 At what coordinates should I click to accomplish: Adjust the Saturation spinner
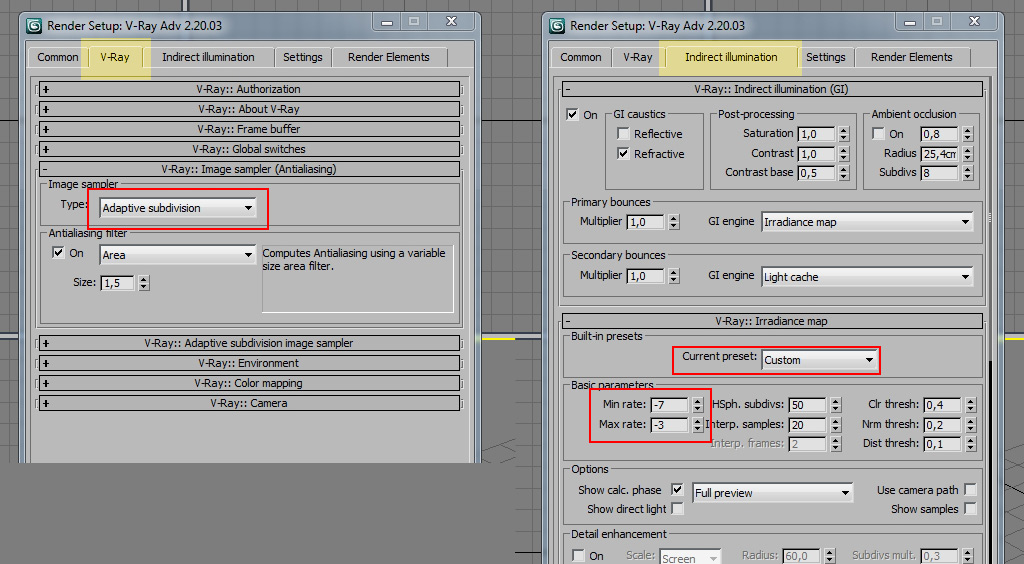844,134
